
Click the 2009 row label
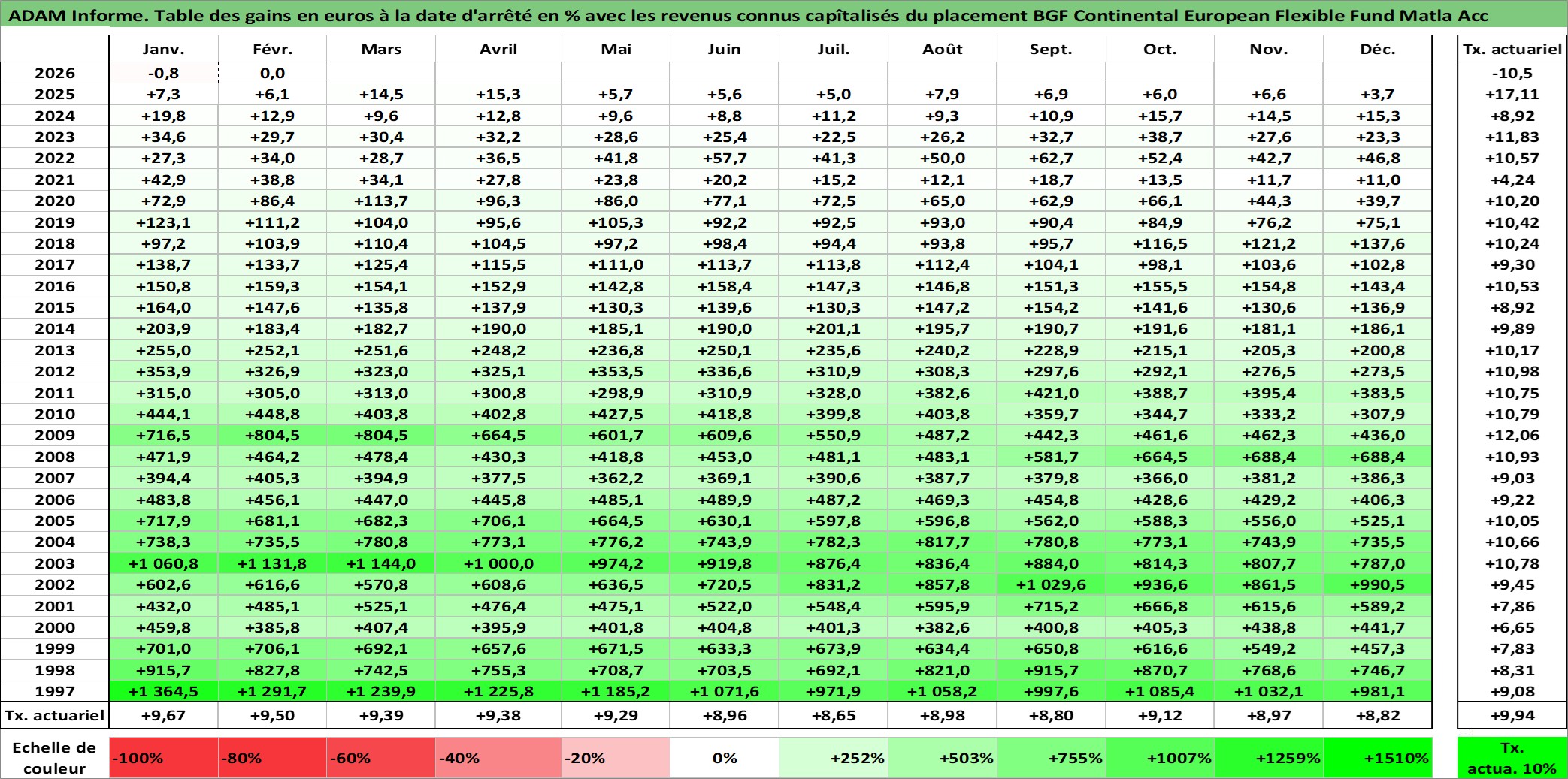55,436
